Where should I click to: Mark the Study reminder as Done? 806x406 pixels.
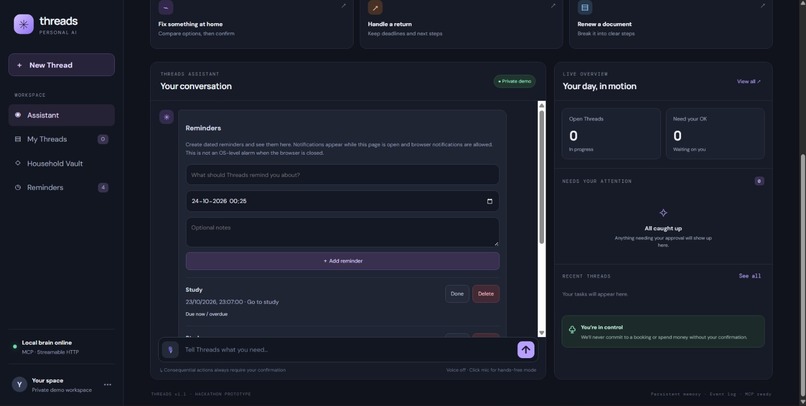pos(457,294)
